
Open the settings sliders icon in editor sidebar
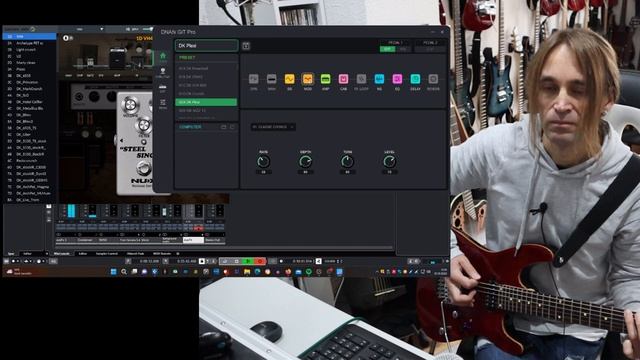(163, 104)
